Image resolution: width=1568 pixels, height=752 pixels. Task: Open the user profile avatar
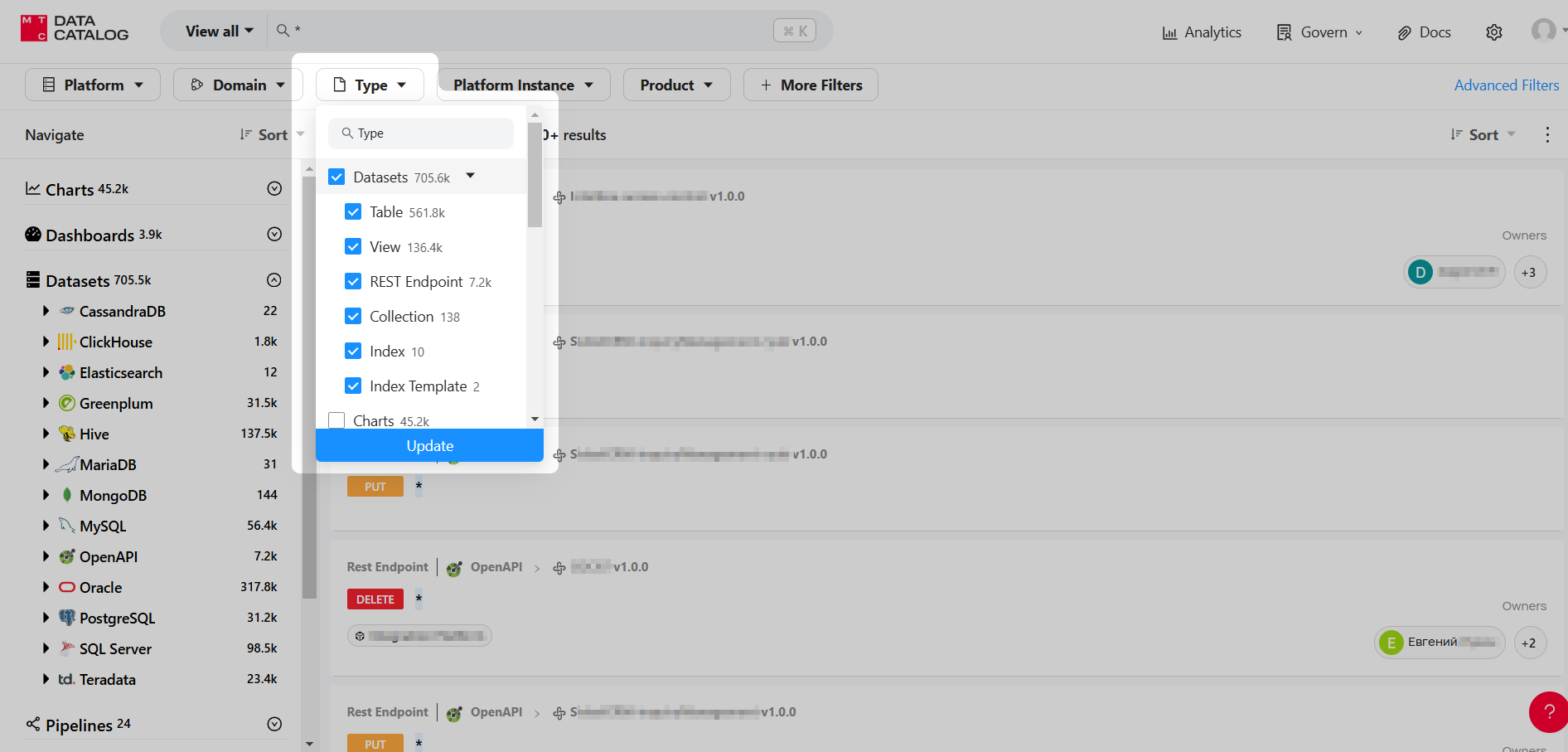(x=1543, y=31)
